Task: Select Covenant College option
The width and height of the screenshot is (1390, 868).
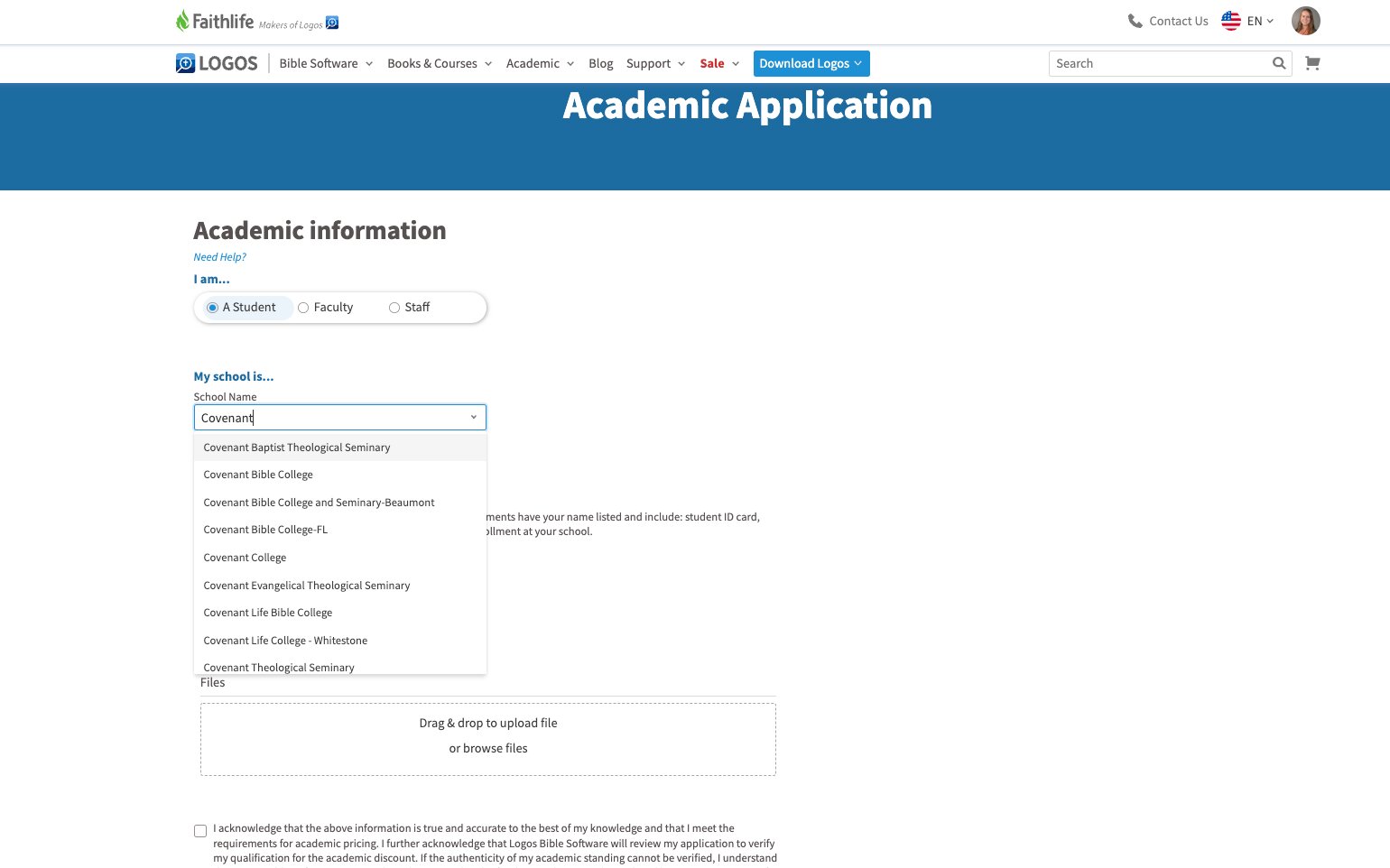Action: [x=340, y=558]
